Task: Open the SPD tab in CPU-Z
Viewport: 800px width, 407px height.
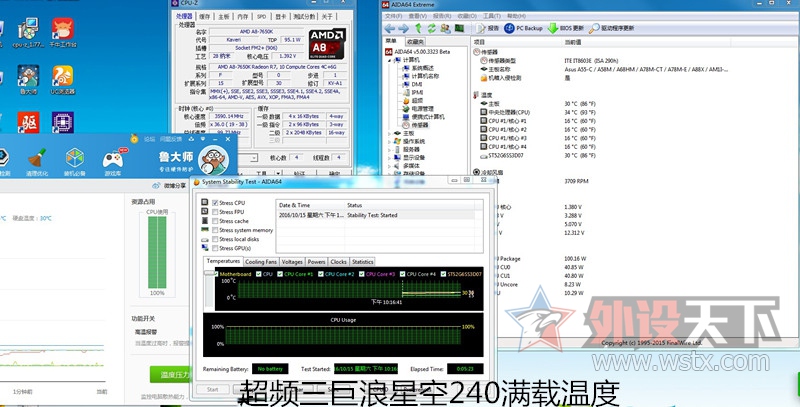Action: click(261, 16)
